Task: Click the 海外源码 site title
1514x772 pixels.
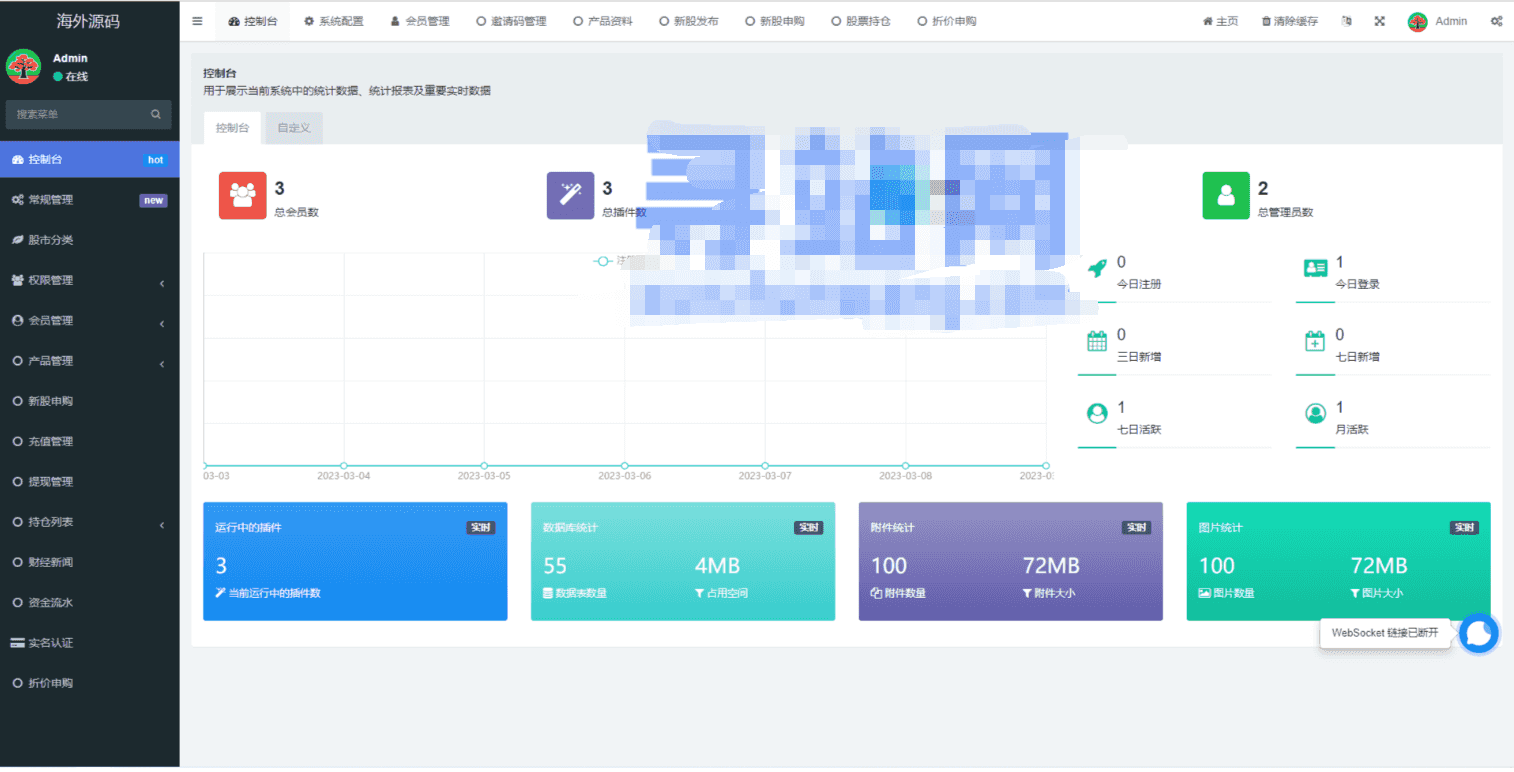Action: tap(89, 21)
